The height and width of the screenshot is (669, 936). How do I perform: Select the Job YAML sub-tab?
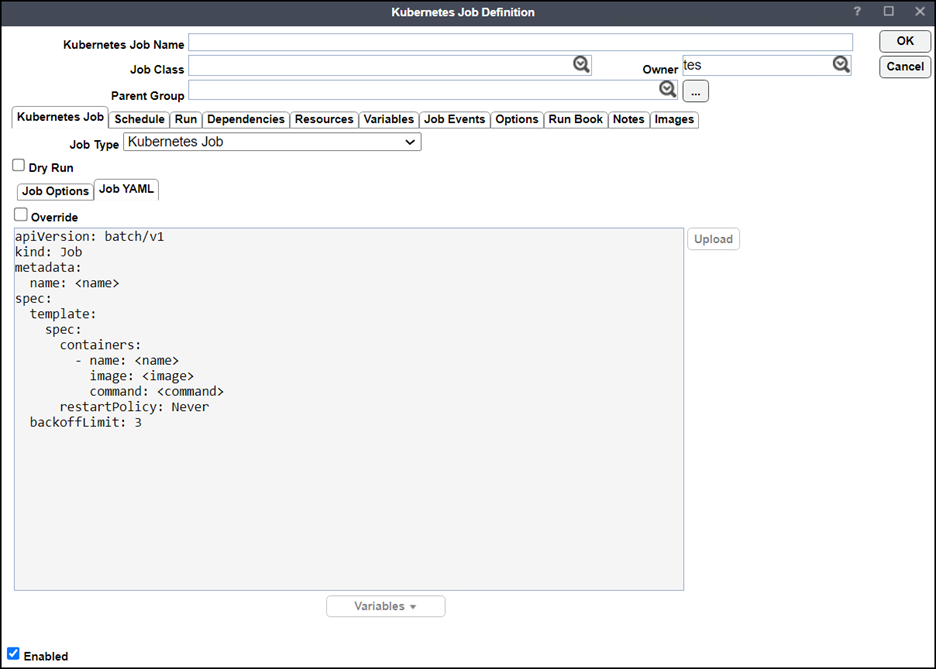127,189
